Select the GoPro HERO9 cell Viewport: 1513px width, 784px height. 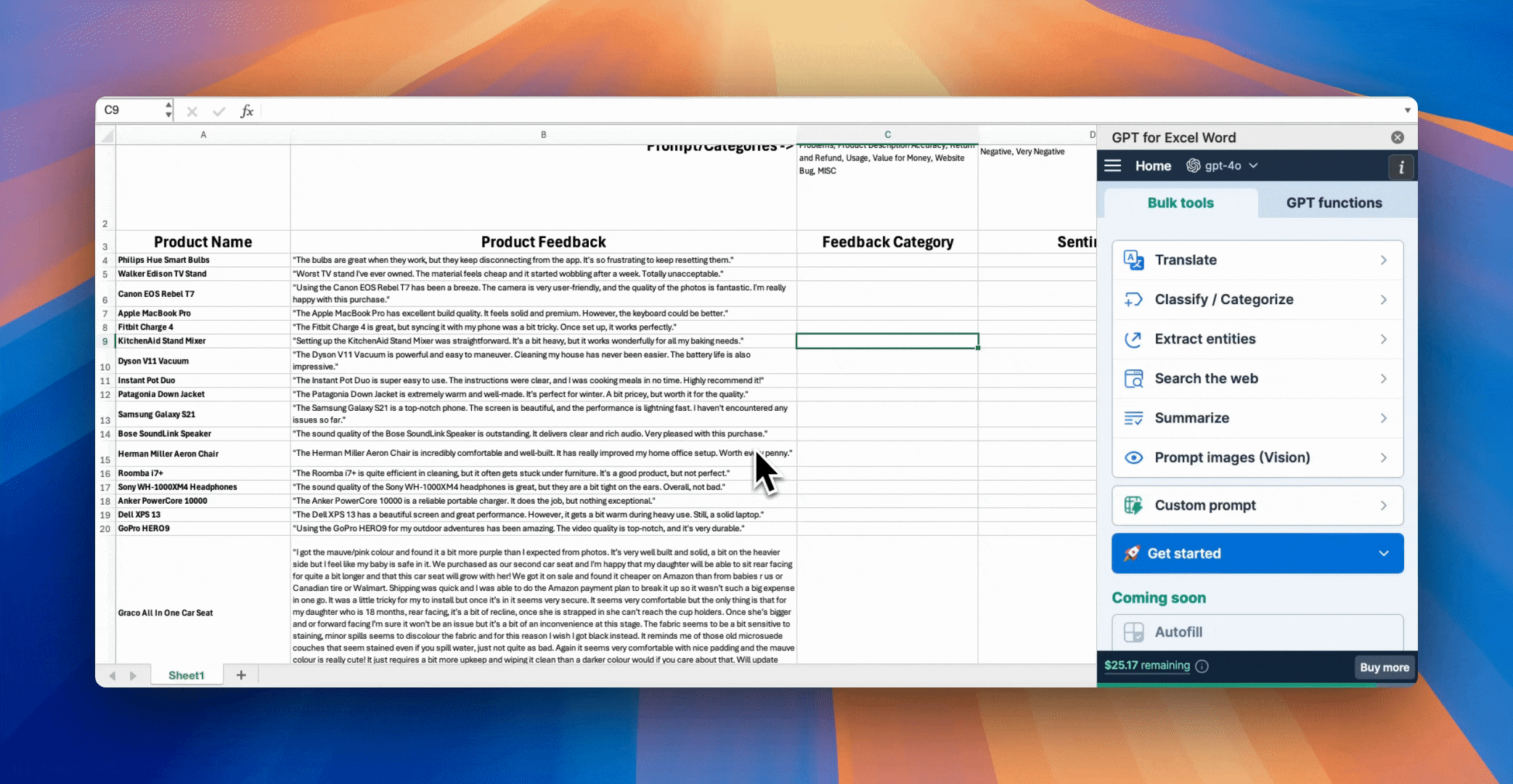[203, 528]
